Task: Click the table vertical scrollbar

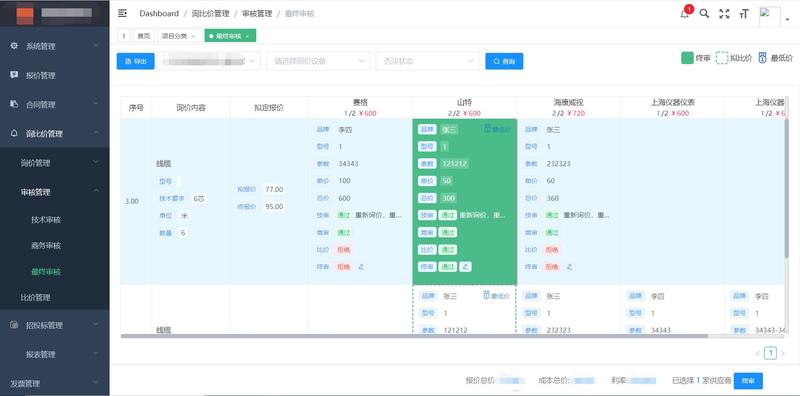Action: [786, 189]
